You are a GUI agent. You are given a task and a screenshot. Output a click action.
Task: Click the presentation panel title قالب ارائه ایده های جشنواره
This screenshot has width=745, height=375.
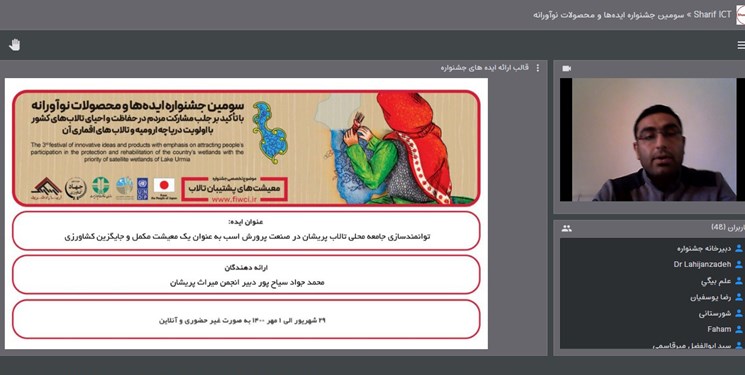[485, 68]
